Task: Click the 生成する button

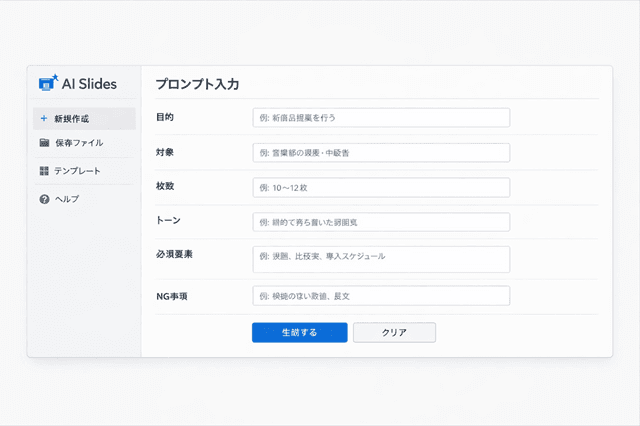Action: pos(300,333)
